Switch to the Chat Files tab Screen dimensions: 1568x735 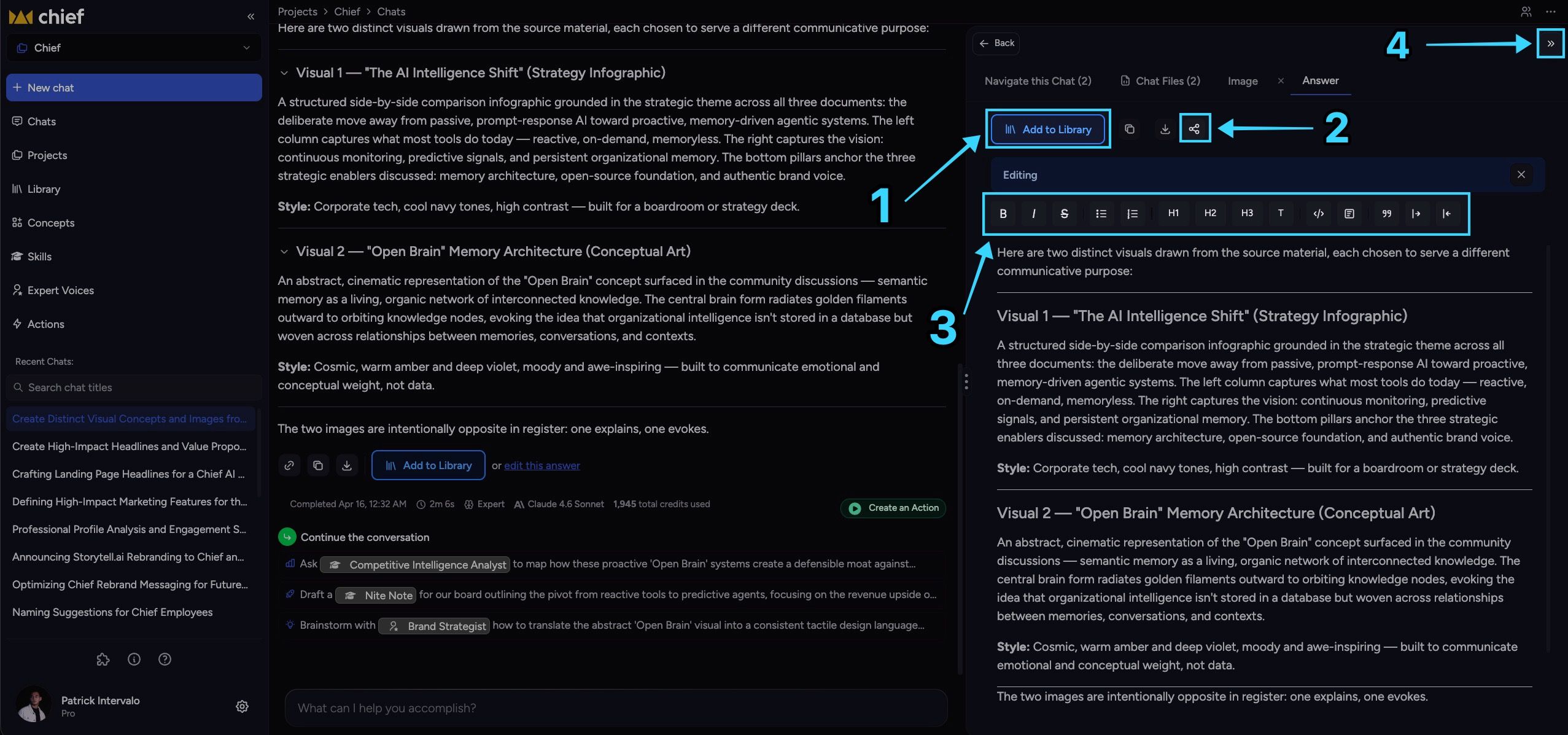[1160, 81]
